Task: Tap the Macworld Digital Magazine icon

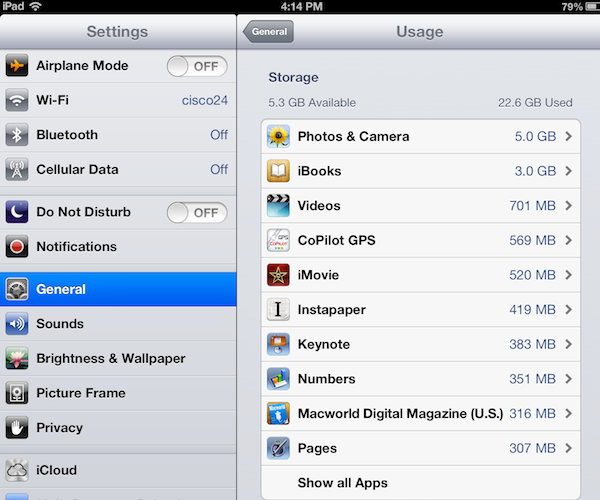Action: [x=278, y=413]
